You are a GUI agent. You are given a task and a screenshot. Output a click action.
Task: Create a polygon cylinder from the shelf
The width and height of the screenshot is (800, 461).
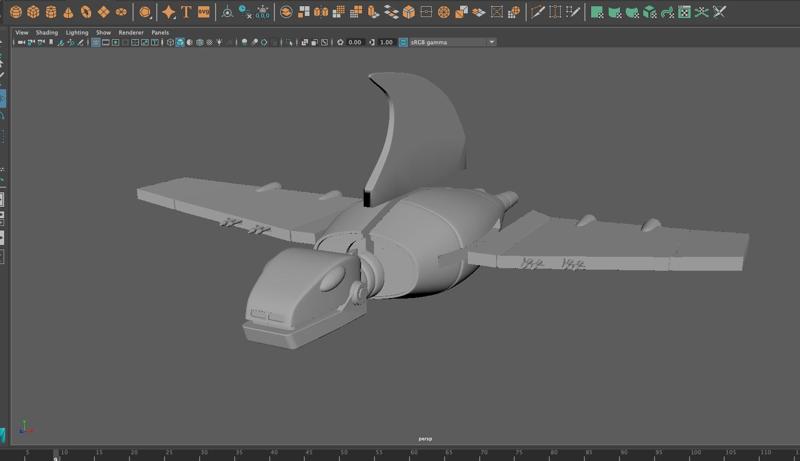(x=51, y=12)
